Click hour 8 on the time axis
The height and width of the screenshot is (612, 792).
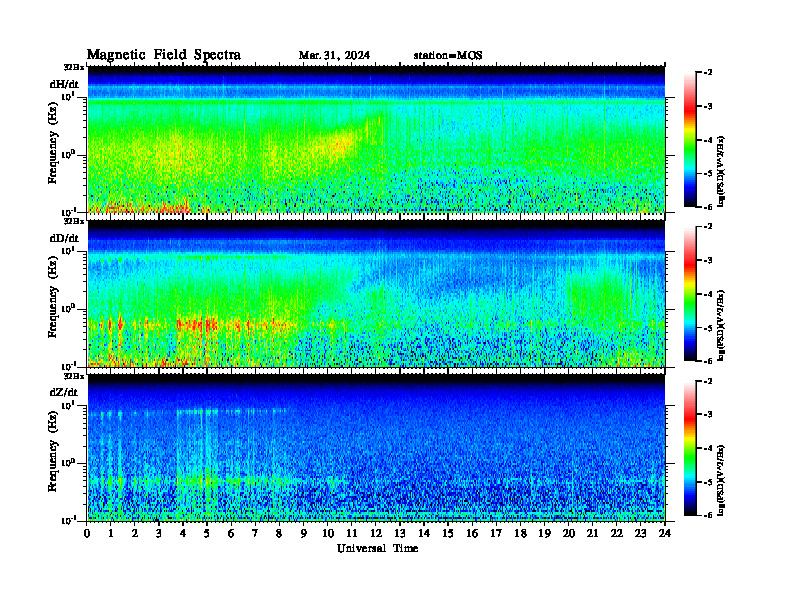(279, 534)
